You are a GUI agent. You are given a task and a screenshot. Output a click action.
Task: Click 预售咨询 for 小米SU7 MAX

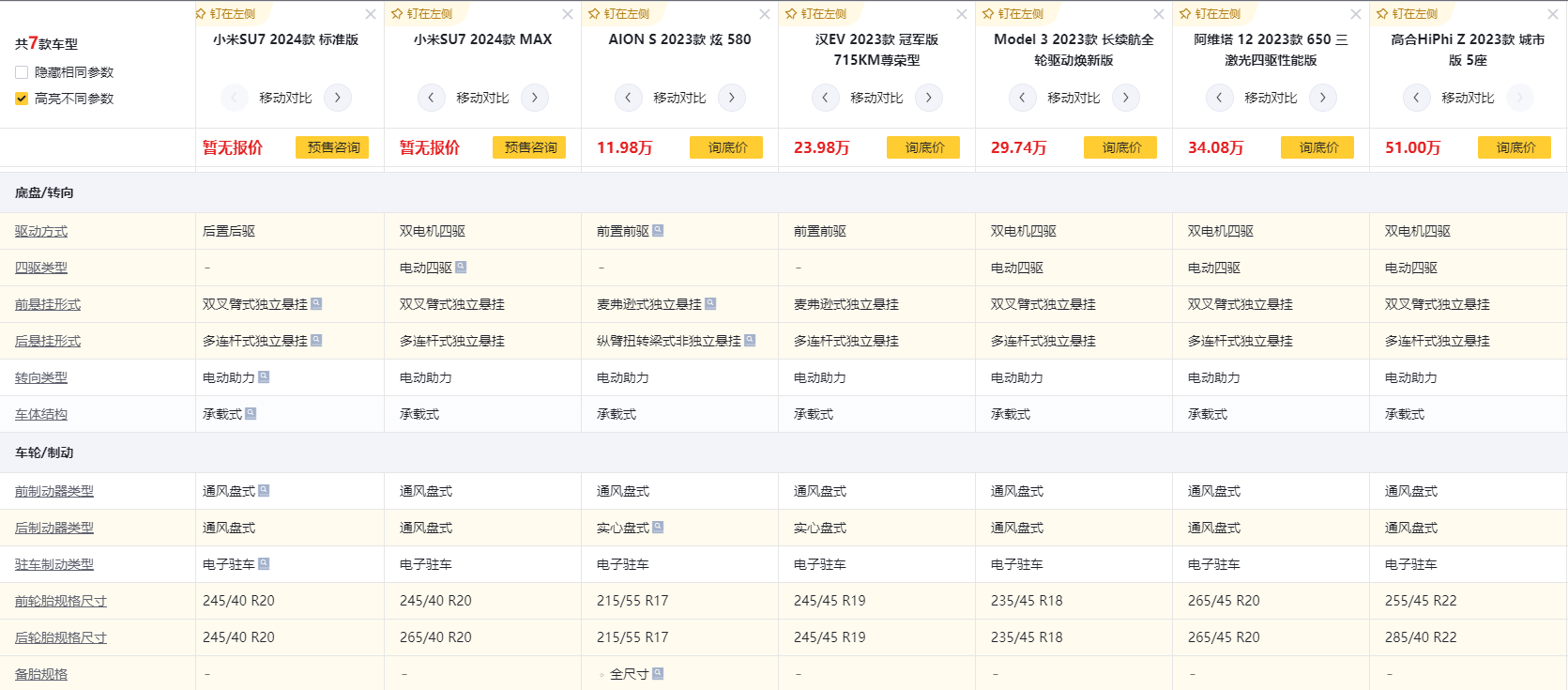(x=529, y=147)
